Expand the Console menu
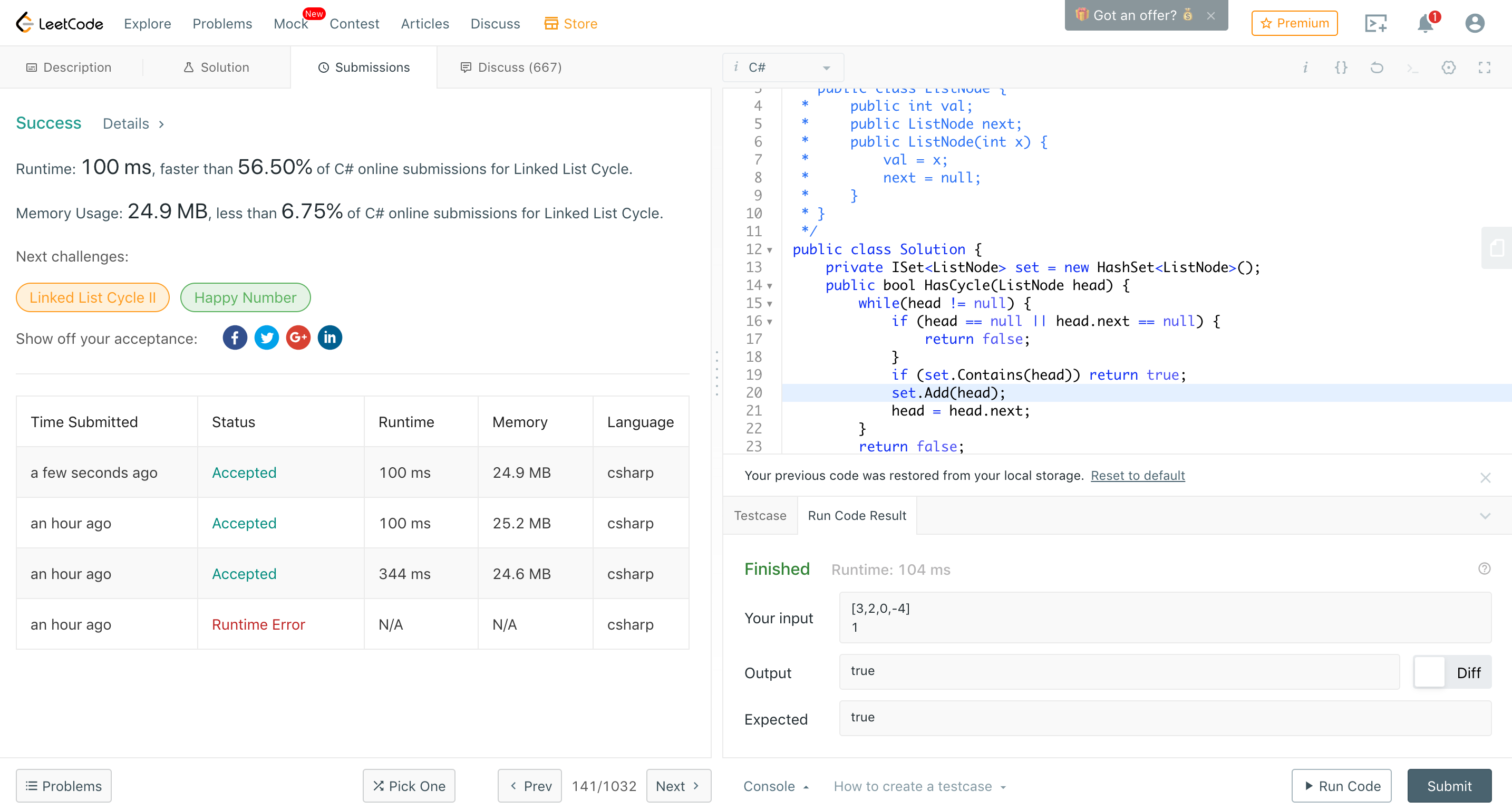Viewport: 1512px width, 810px height. click(776, 786)
